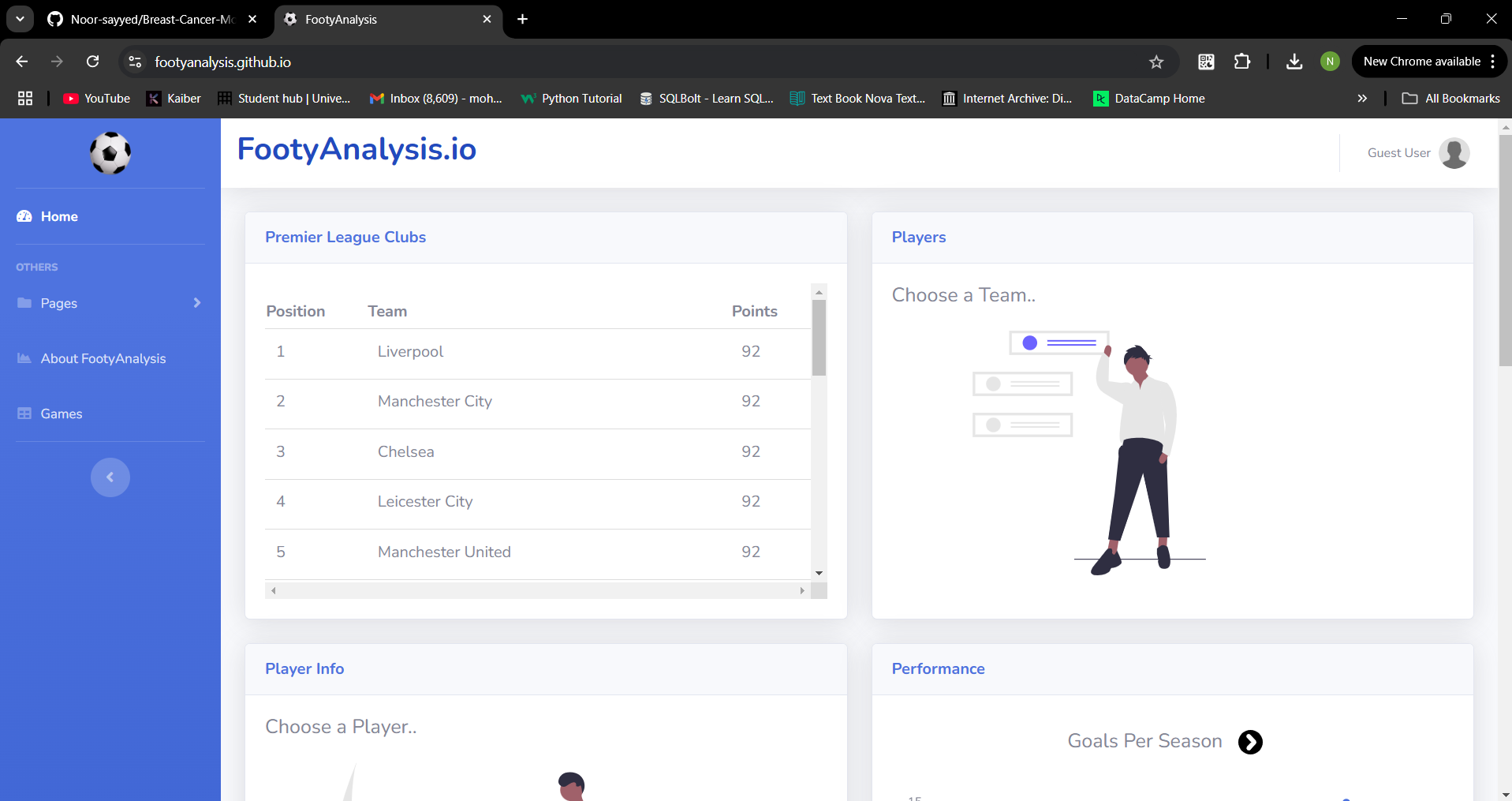
Task: Open the YouTube bookmark
Action: [96, 99]
